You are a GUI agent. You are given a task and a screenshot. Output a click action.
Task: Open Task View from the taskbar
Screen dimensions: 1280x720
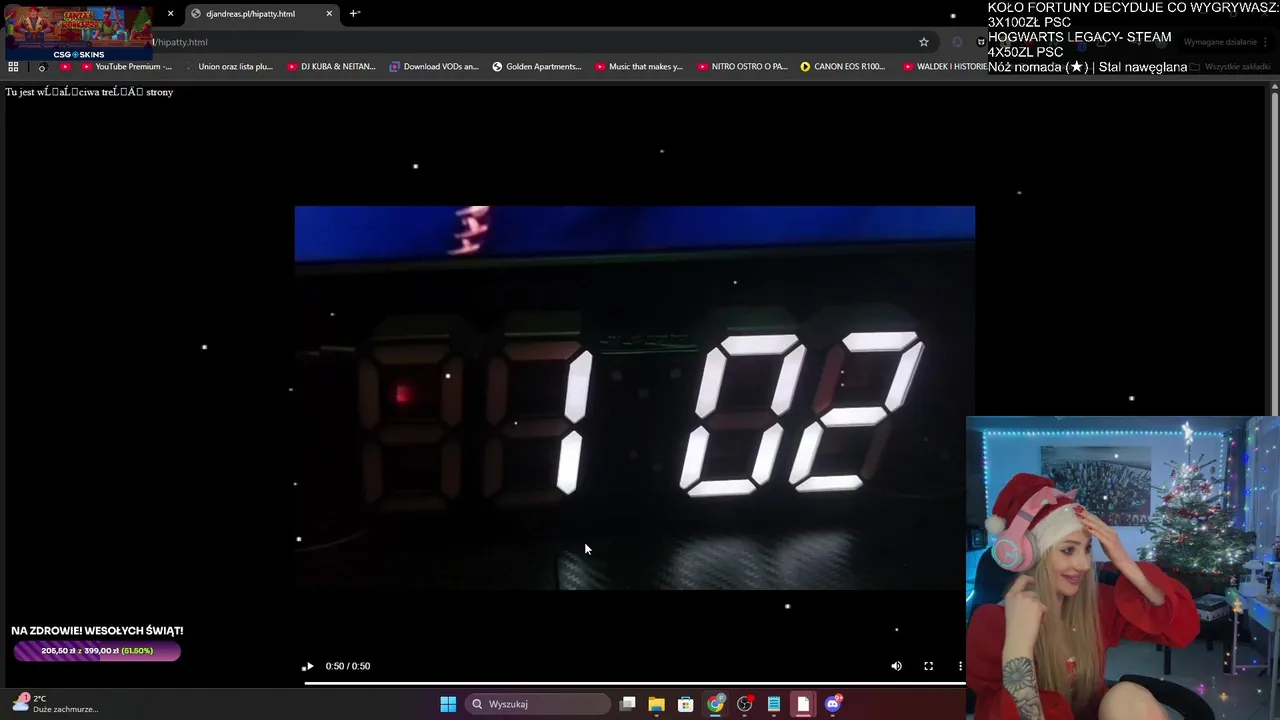(628, 704)
